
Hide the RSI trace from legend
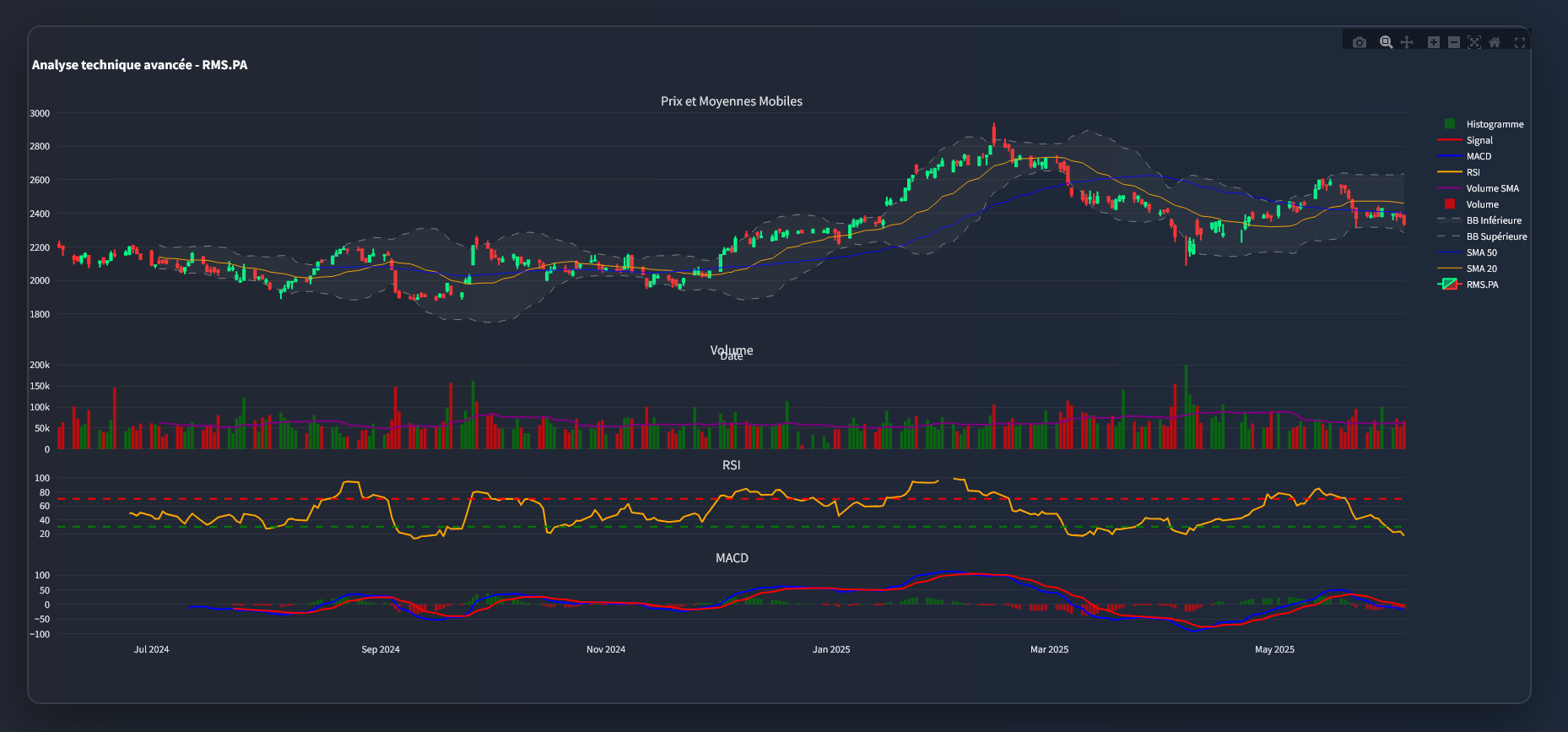tap(1473, 172)
